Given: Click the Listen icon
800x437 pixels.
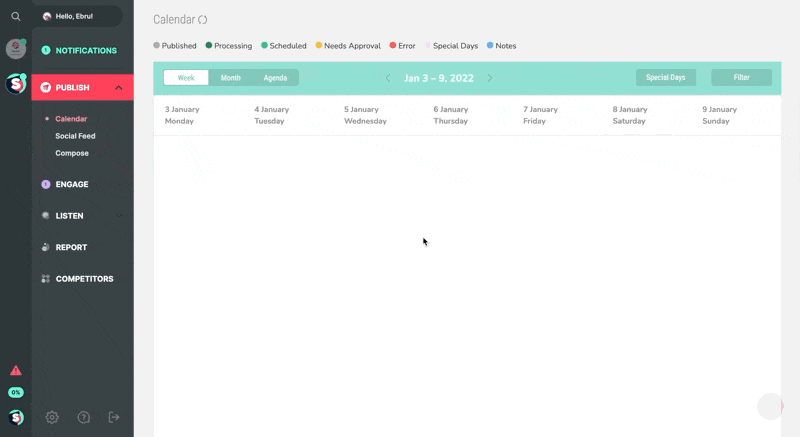Looking at the screenshot, I should click(46, 216).
